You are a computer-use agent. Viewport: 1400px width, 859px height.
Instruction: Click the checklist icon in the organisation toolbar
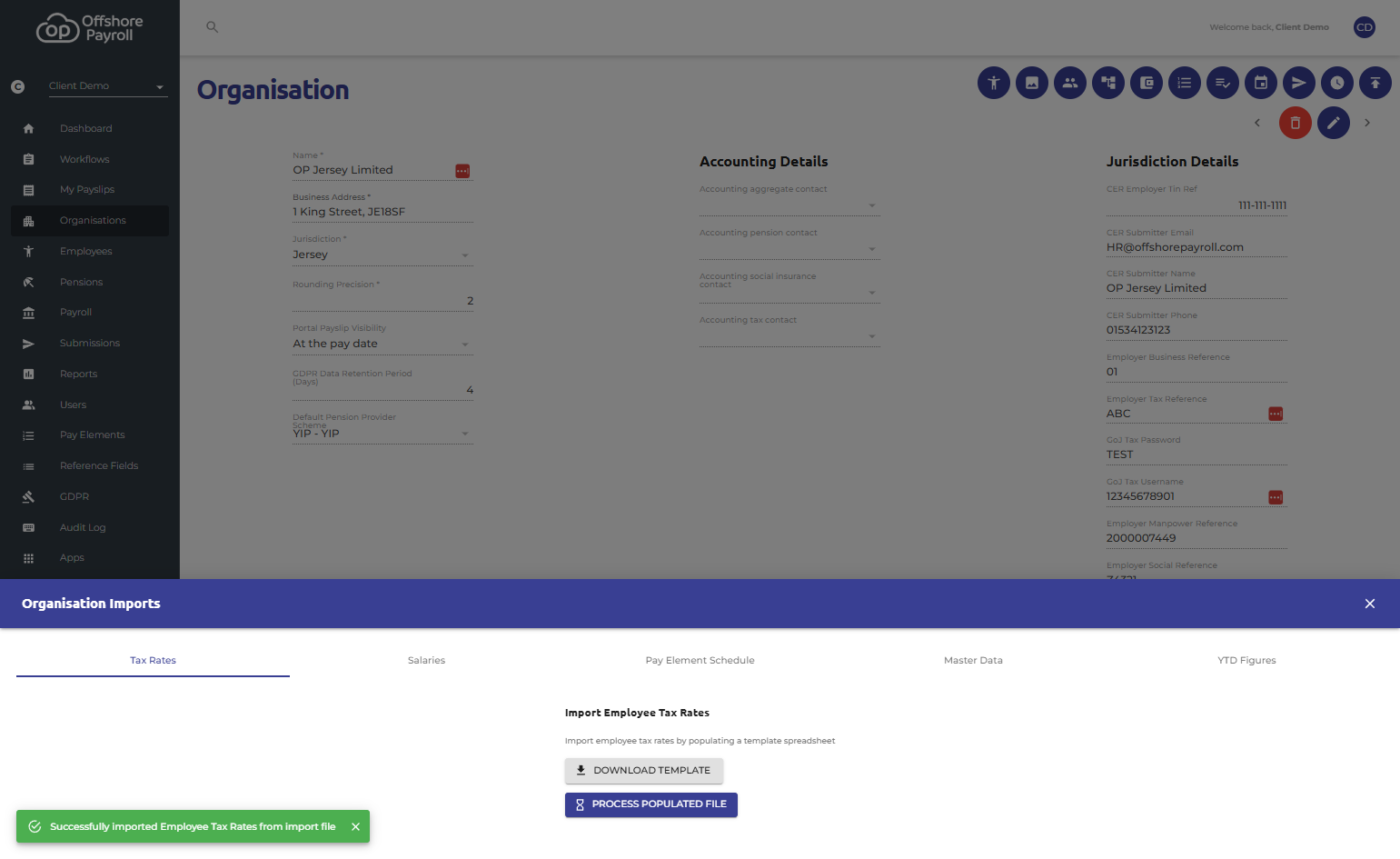click(x=1223, y=83)
